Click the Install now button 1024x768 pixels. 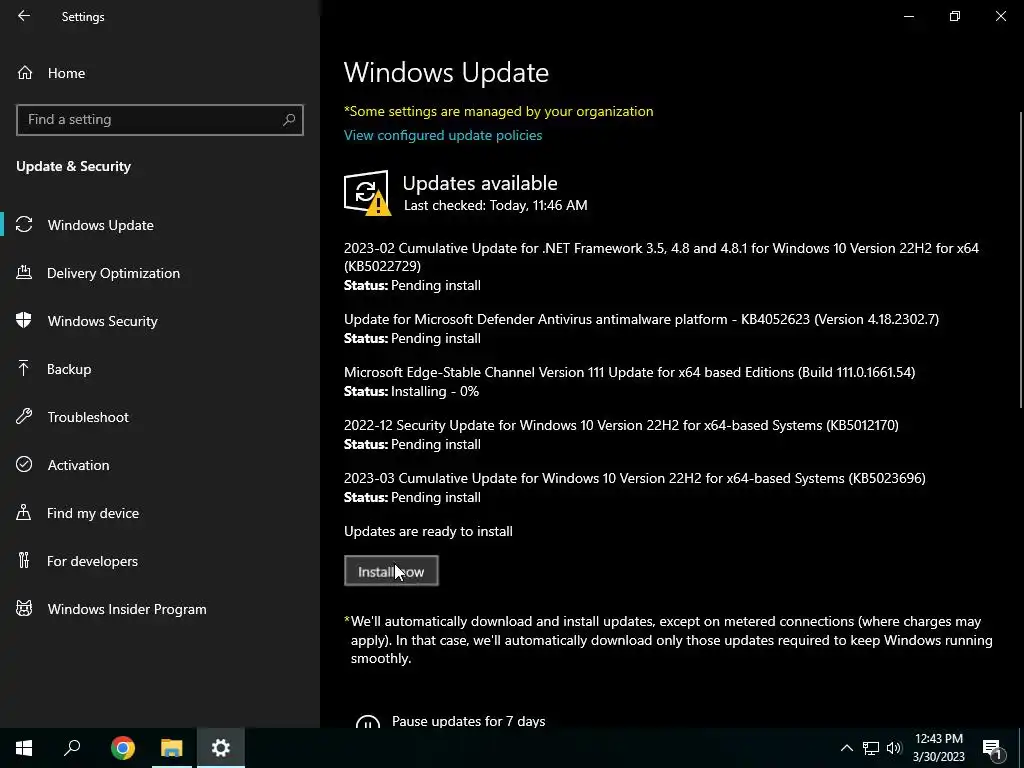(x=391, y=571)
